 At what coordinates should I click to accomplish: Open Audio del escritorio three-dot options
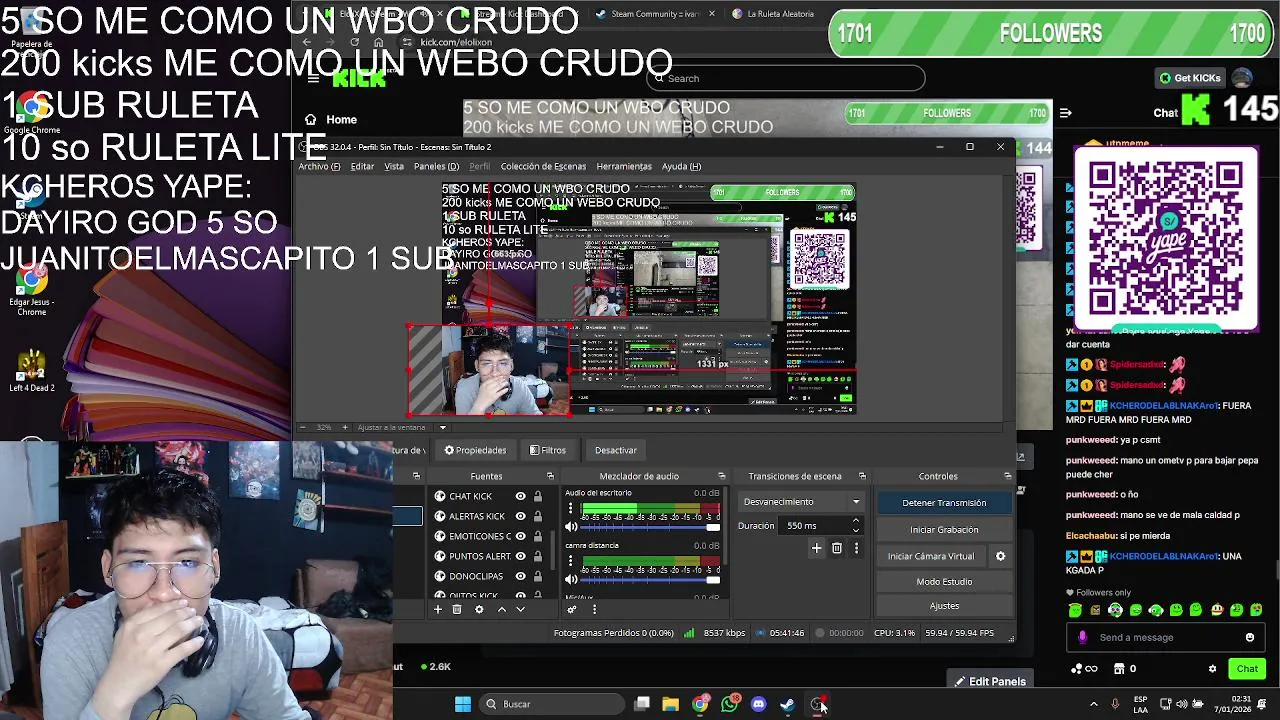pyautogui.click(x=571, y=509)
